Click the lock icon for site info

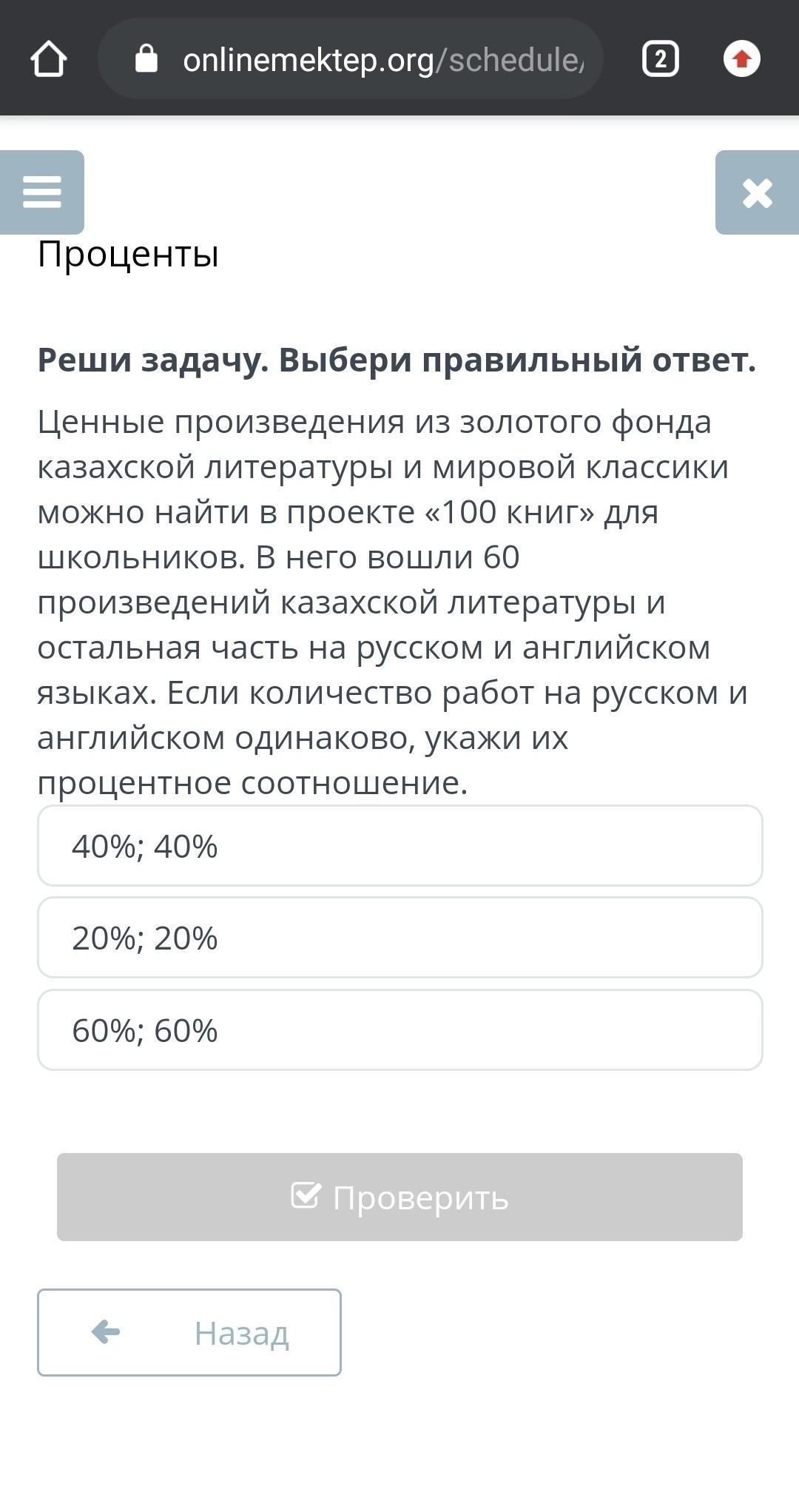tap(146, 58)
